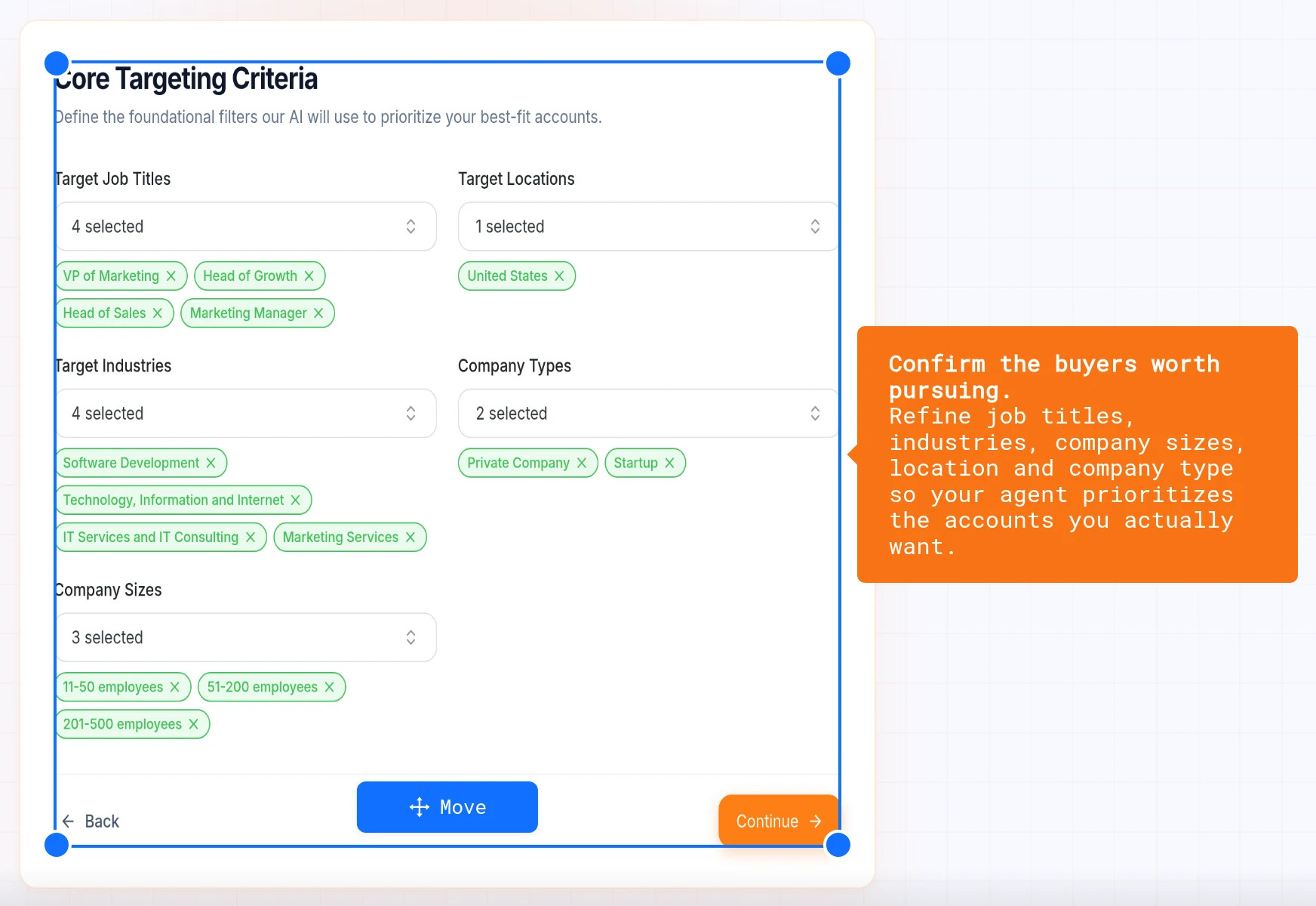The image size is (1316, 906).
Task: Remove the Startup company type tag
Action: pyautogui.click(x=669, y=463)
